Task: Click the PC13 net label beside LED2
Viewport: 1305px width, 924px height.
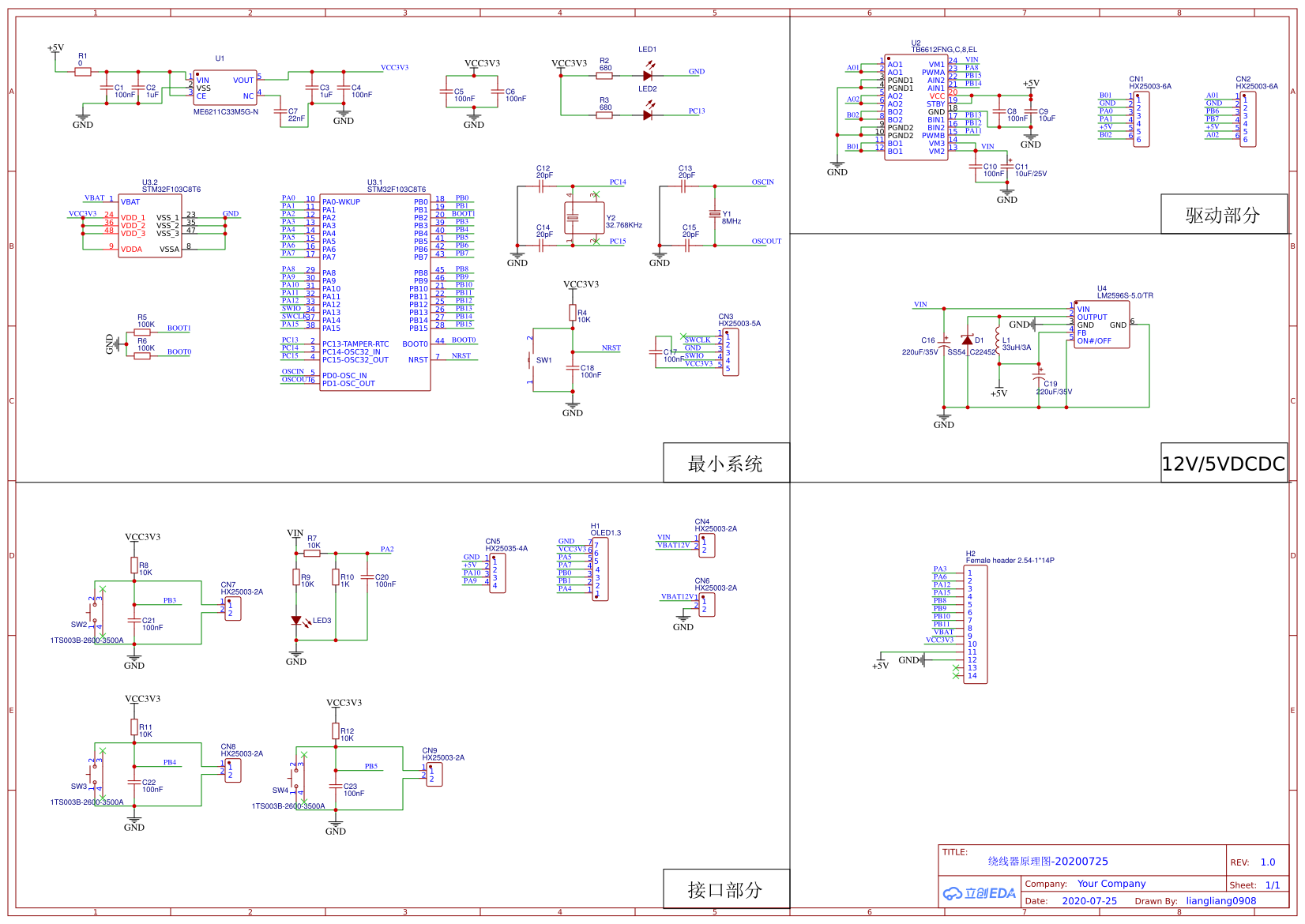Action: (x=697, y=111)
